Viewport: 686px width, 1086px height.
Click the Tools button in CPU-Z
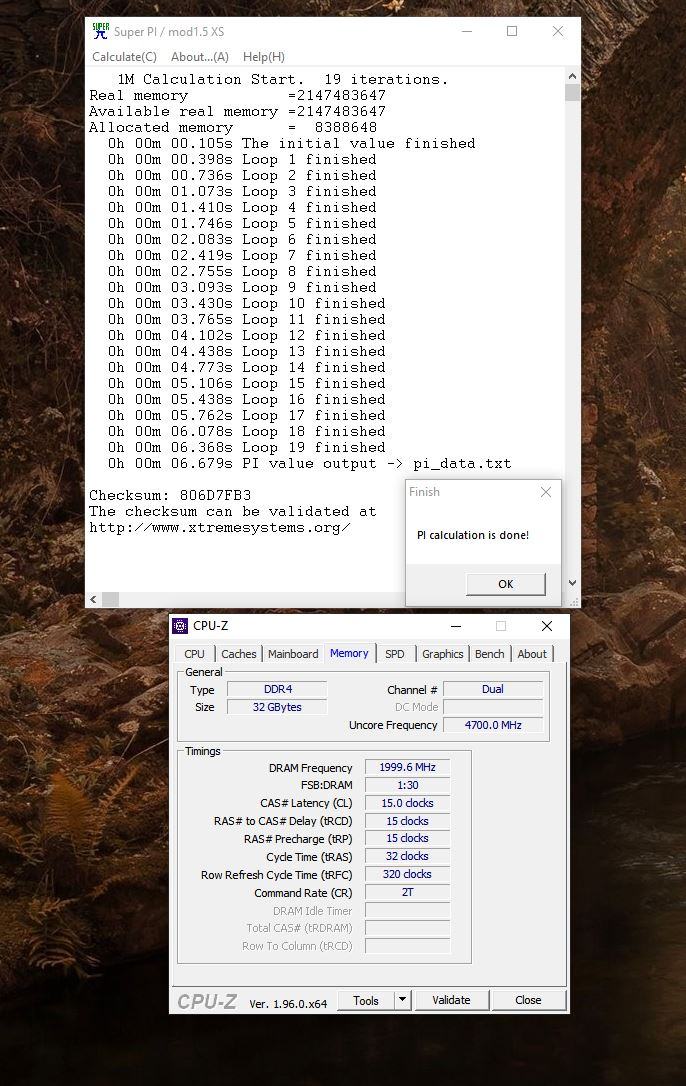[366, 1000]
